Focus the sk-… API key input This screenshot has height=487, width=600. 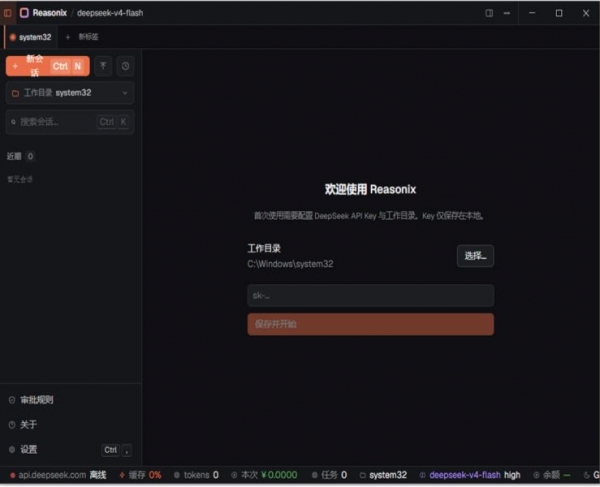pos(370,295)
